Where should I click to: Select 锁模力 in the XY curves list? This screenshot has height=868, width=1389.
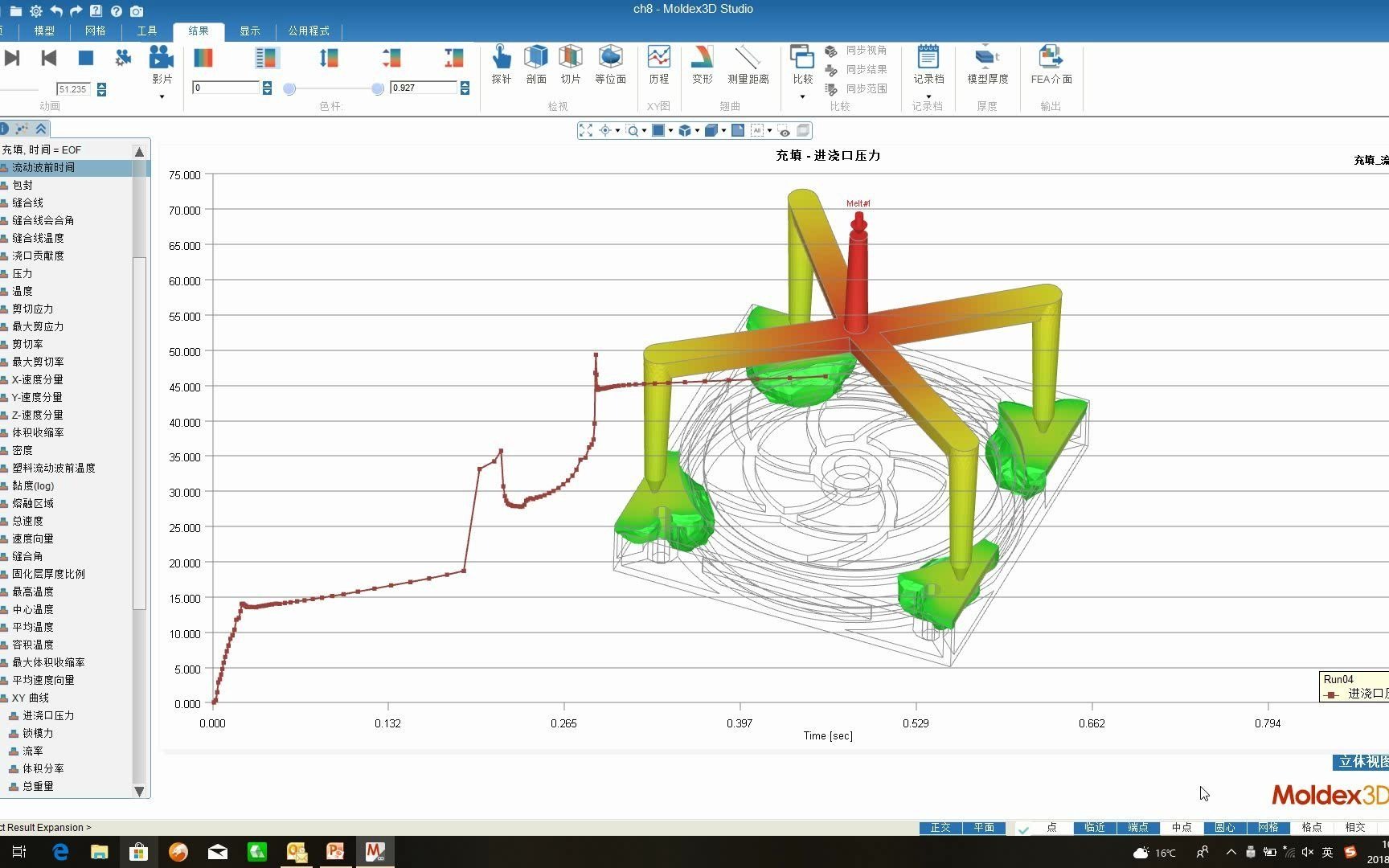pyautogui.click(x=38, y=733)
